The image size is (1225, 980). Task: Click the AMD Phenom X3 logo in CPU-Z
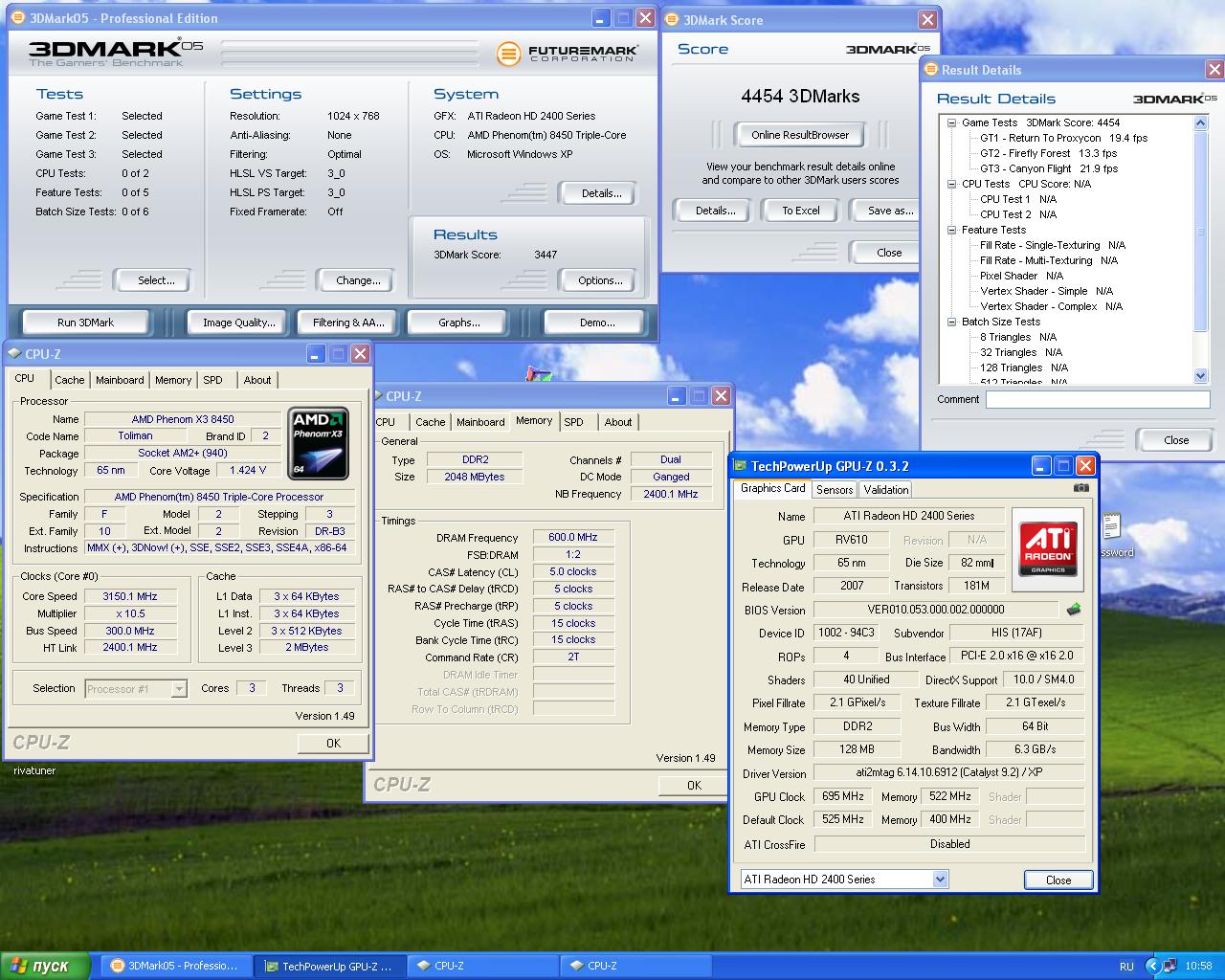(319, 444)
